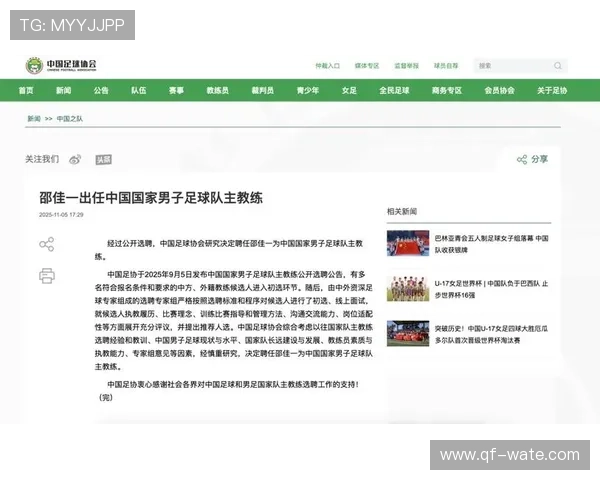Screen dimensions: 600x480
Task: Select 会员协会 in the navigation bar
Action: [x=499, y=90]
